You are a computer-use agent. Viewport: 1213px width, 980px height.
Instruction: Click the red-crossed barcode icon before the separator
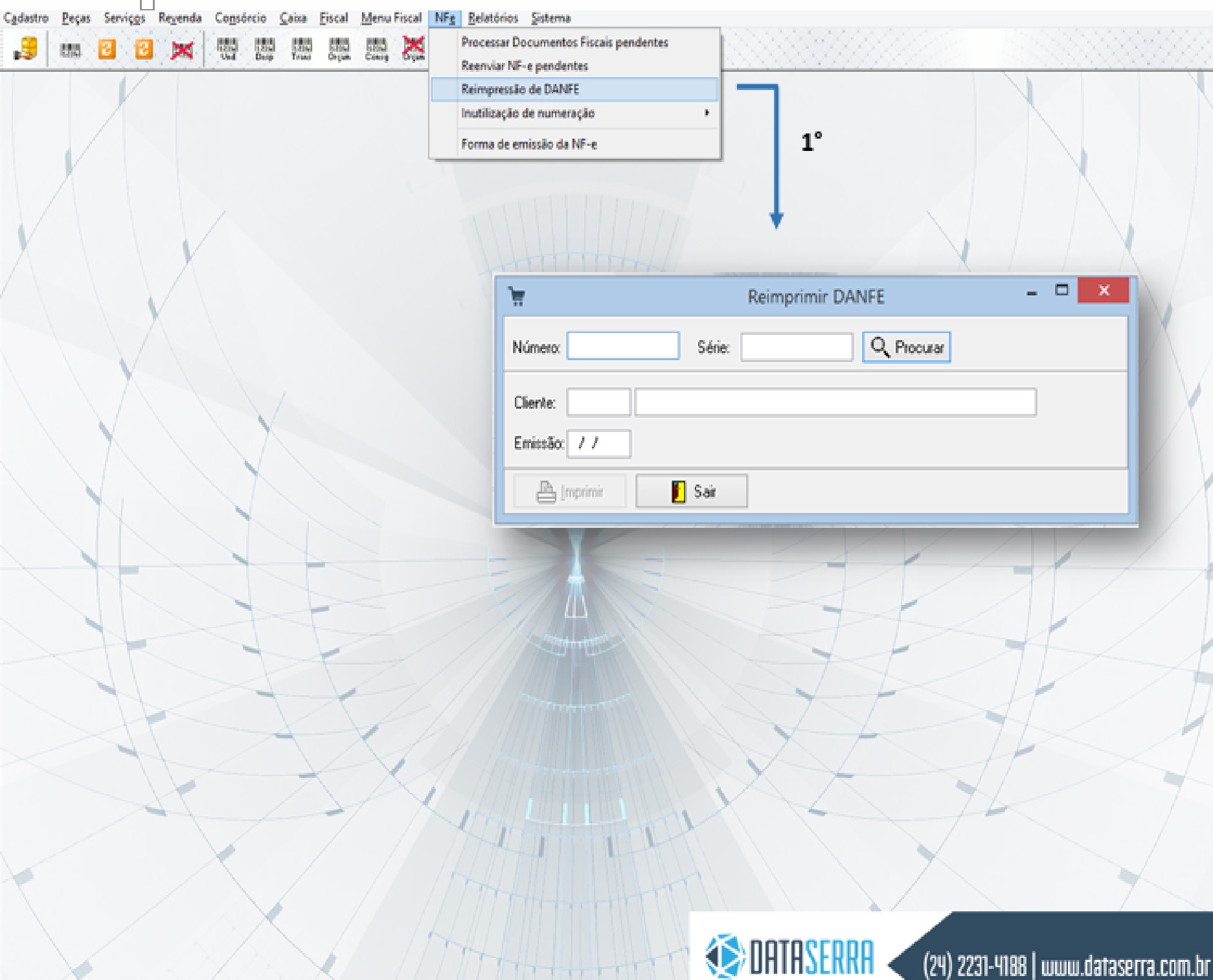(x=182, y=49)
